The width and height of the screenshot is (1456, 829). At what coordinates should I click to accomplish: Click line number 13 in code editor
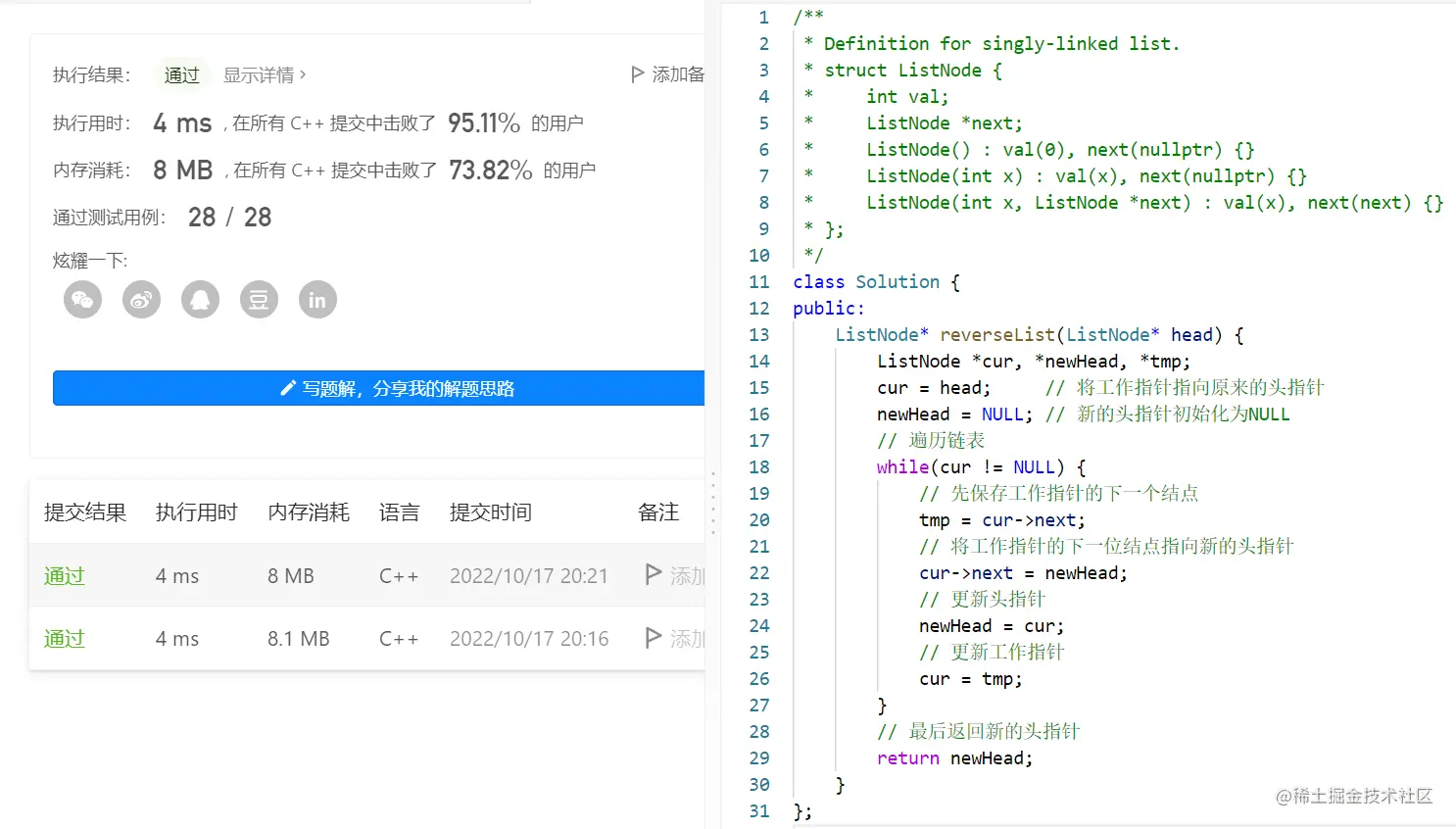pyautogui.click(x=759, y=335)
